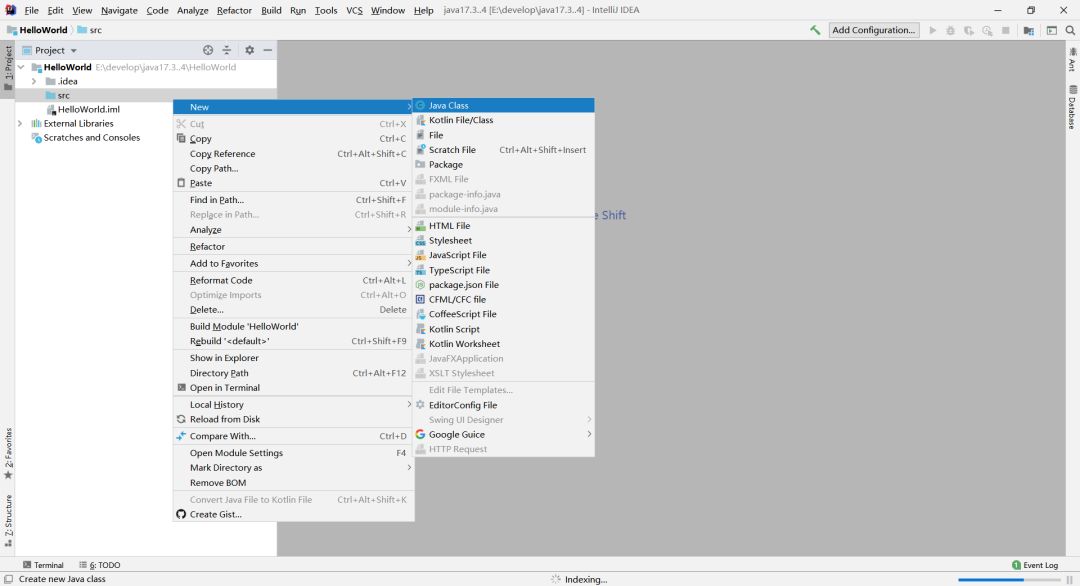Open the Refactor menu in menu bar
Screen dimensions: 1080x586
(x=234, y=10)
